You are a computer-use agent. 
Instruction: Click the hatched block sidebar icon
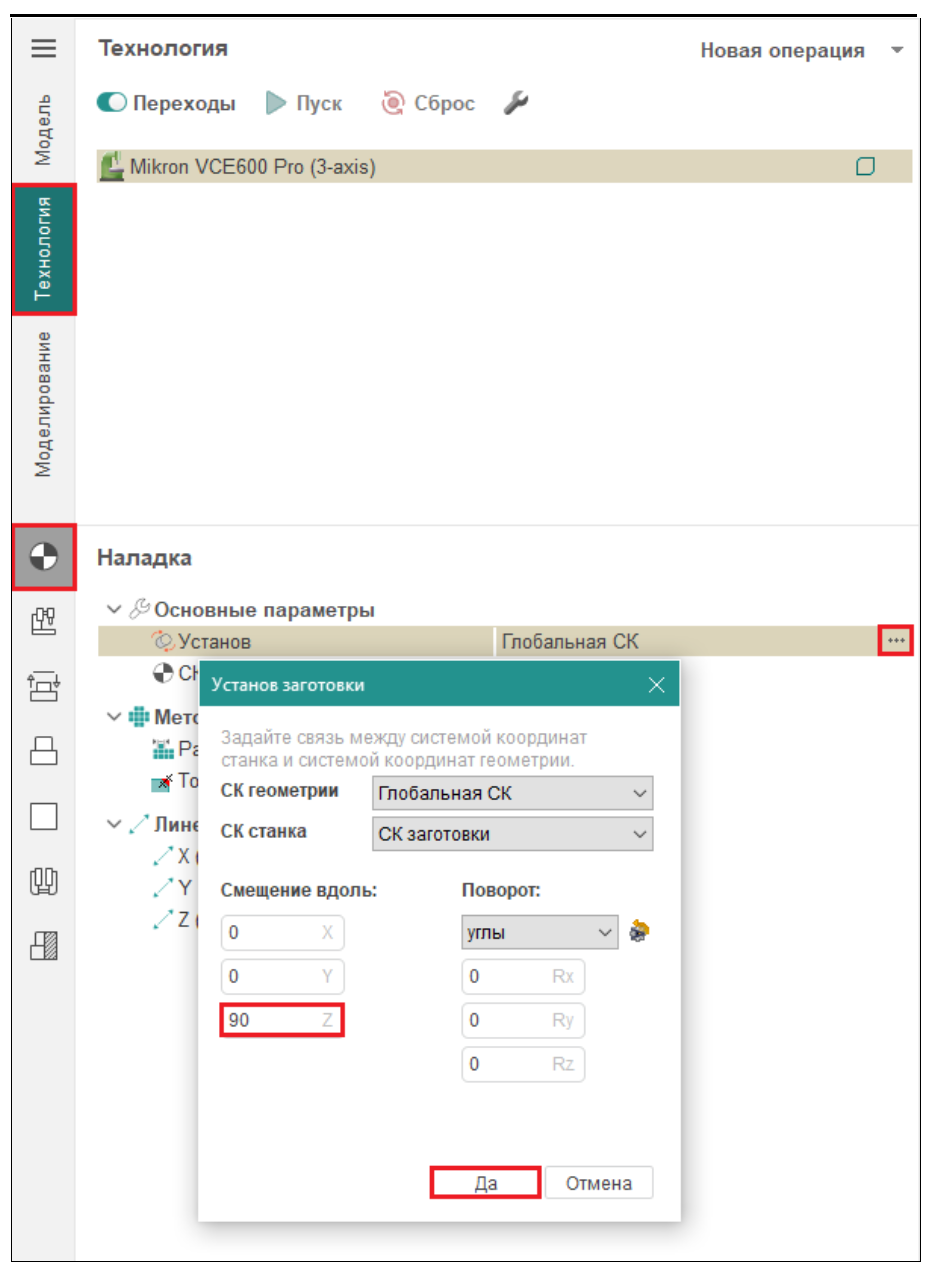44,947
